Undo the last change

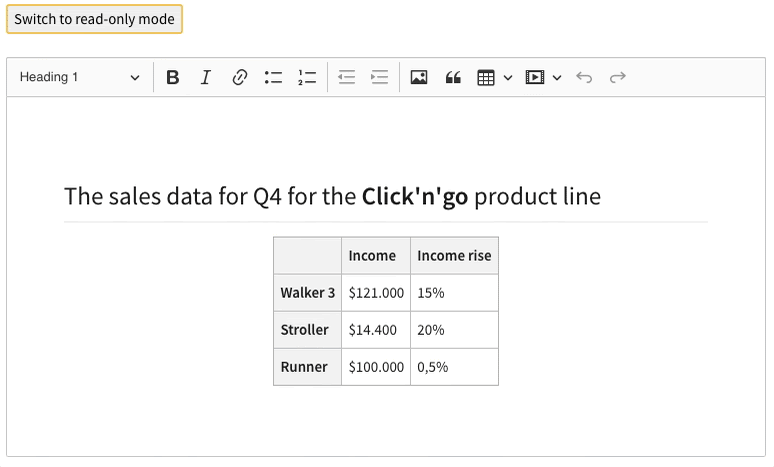pyautogui.click(x=584, y=77)
